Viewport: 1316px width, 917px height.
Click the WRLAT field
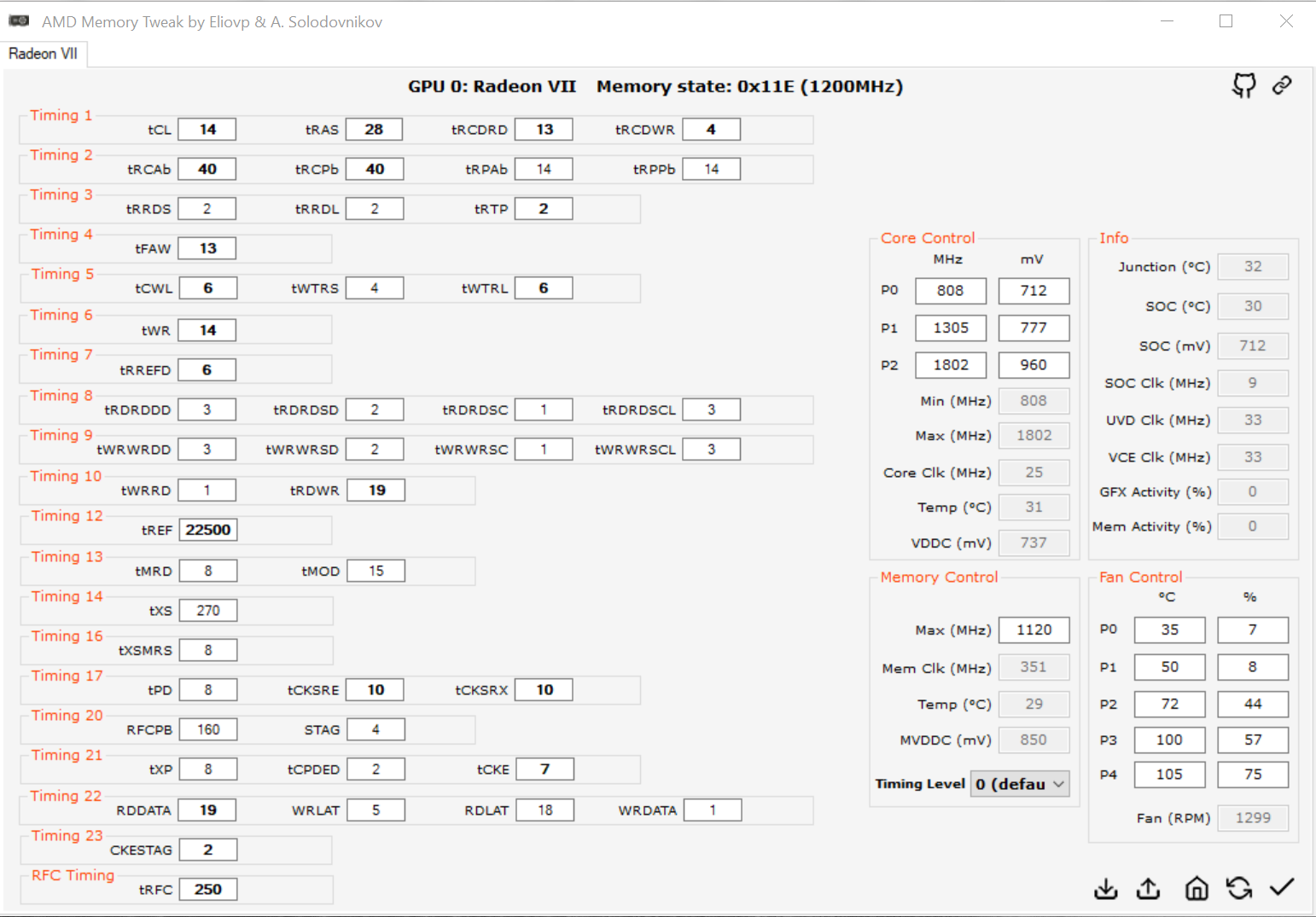(376, 810)
